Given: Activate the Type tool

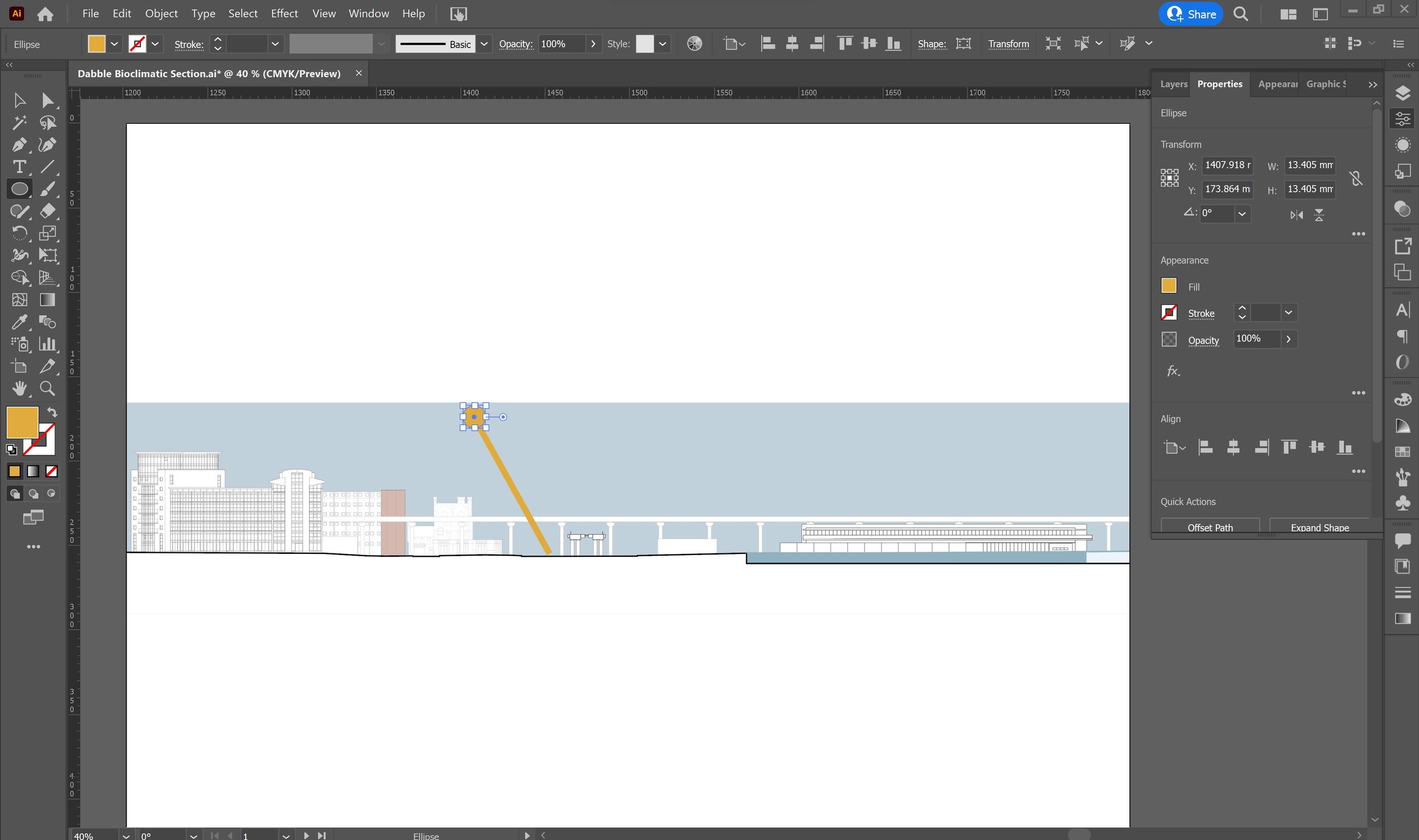Looking at the screenshot, I should tap(19, 167).
